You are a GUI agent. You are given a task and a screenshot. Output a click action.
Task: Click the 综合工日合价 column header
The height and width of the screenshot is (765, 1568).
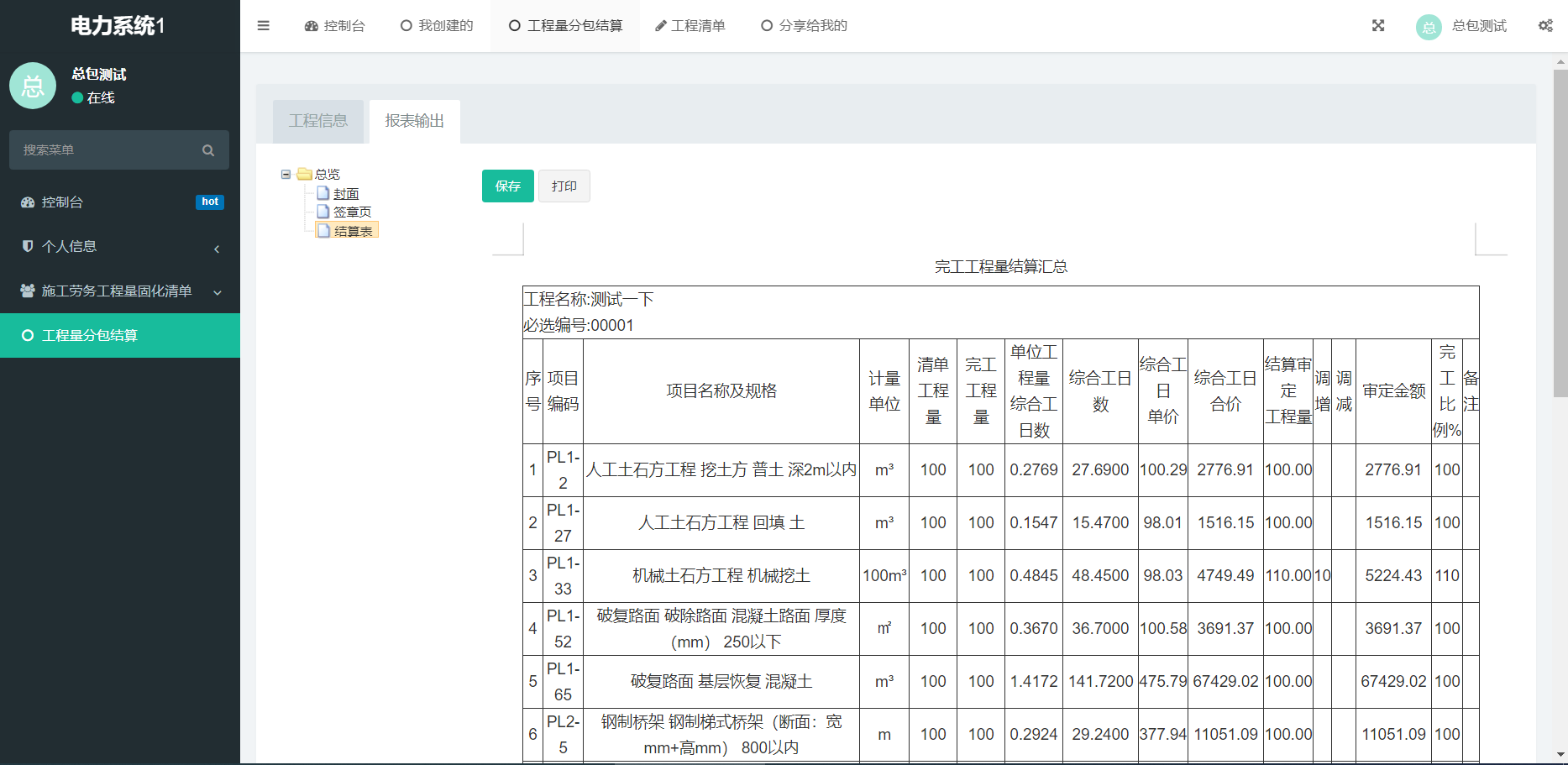(1225, 391)
